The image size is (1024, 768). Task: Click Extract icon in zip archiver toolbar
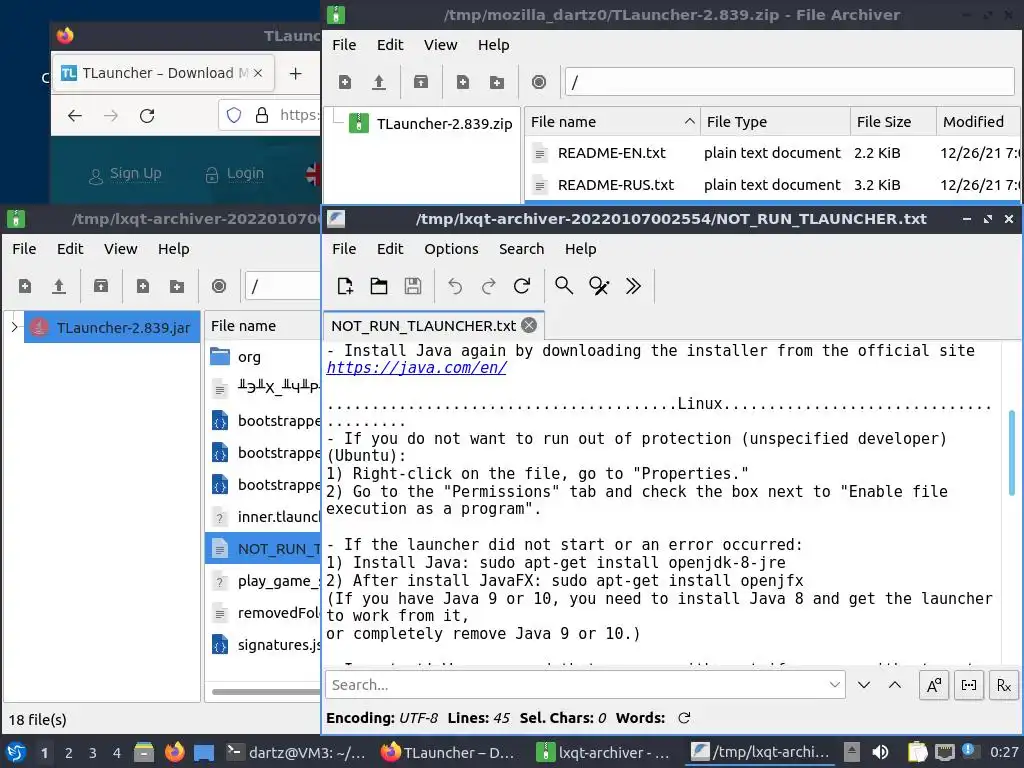tap(421, 82)
